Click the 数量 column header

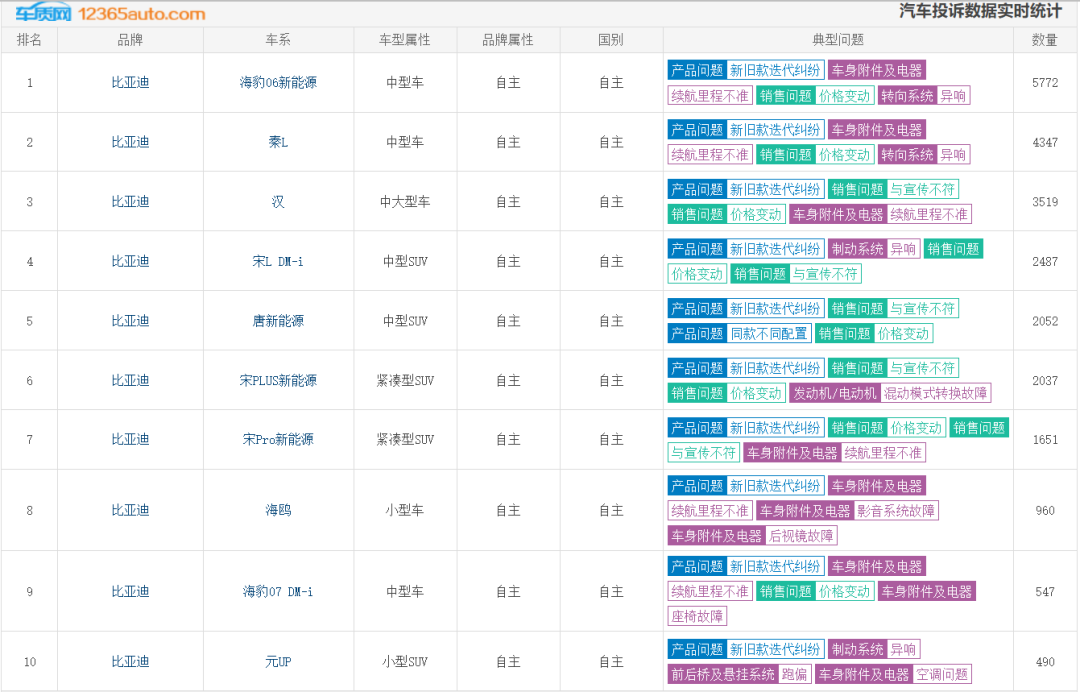point(1045,40)
